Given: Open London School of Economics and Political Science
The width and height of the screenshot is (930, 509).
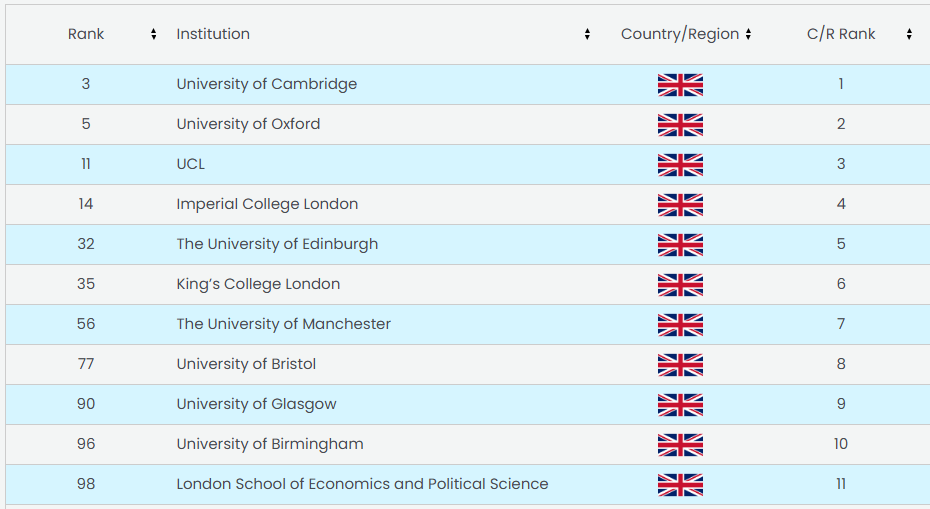Looking at the screenshot, I should tap(362, 484).
